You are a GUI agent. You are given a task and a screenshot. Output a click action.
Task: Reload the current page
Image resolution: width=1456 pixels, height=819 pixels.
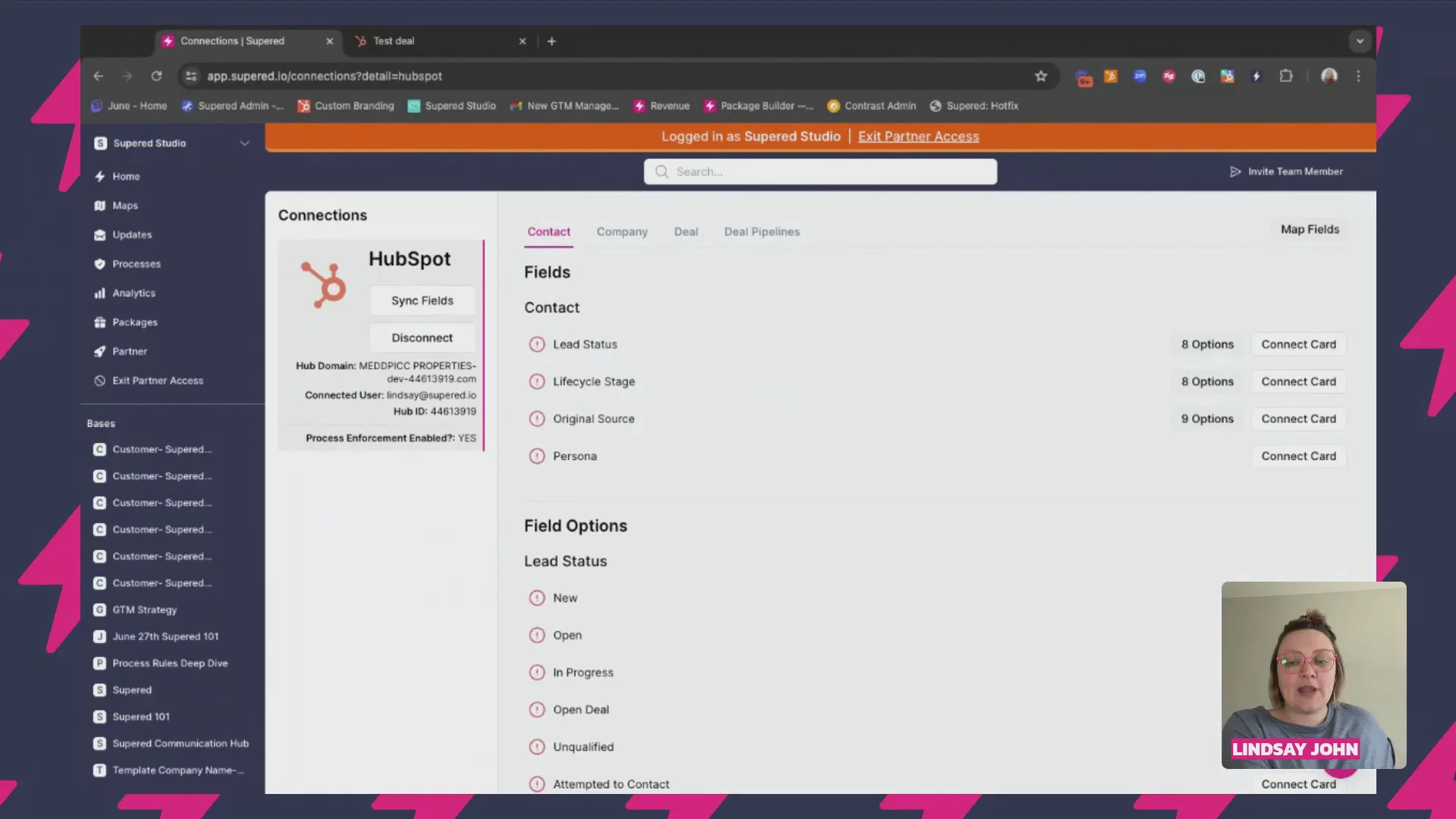point(156,76)
